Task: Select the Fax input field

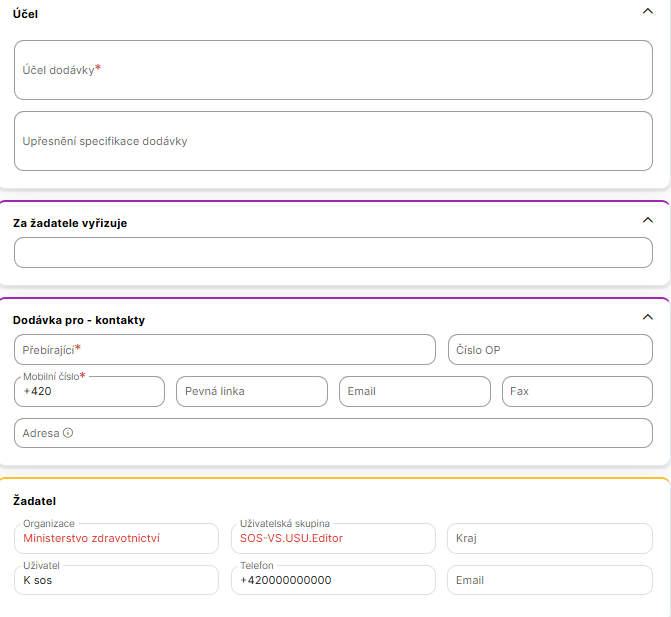Action: 577,391
